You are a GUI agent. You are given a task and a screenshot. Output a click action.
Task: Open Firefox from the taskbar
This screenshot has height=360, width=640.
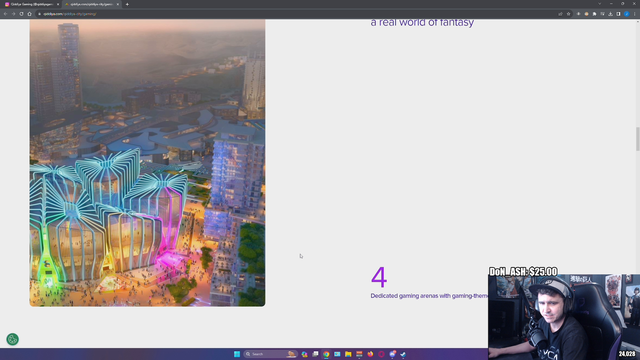[x=370, y=354]
